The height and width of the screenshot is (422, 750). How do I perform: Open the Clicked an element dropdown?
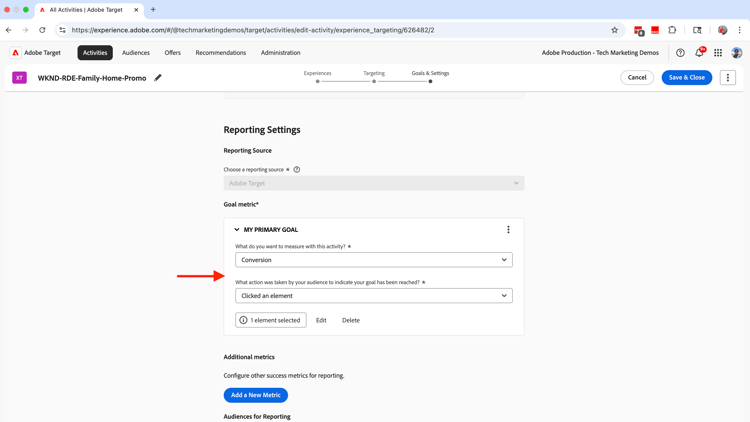(374, 296)
